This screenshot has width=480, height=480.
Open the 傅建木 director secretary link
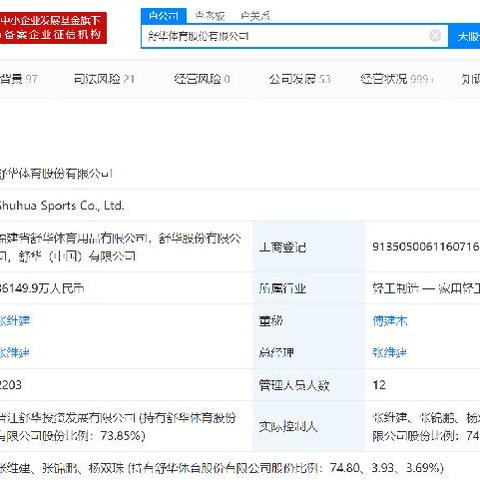pos(390,321)
